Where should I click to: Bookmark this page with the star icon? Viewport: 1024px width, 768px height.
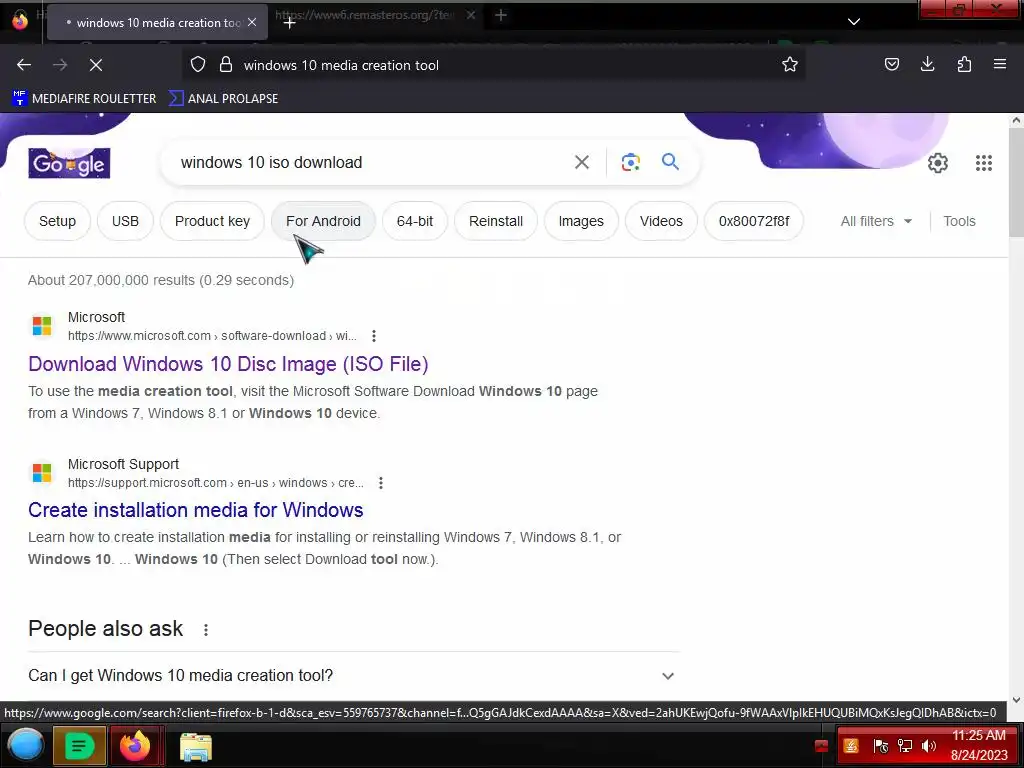[790, 64]
